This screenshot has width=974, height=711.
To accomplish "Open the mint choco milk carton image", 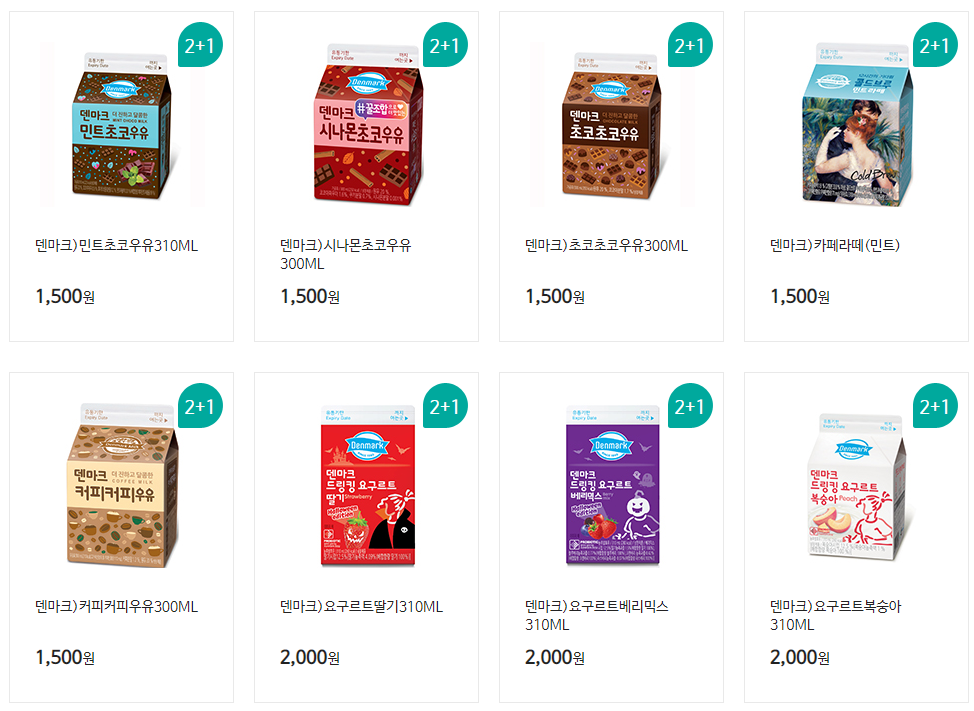I will pyautogui.click(x=121, y=126).
